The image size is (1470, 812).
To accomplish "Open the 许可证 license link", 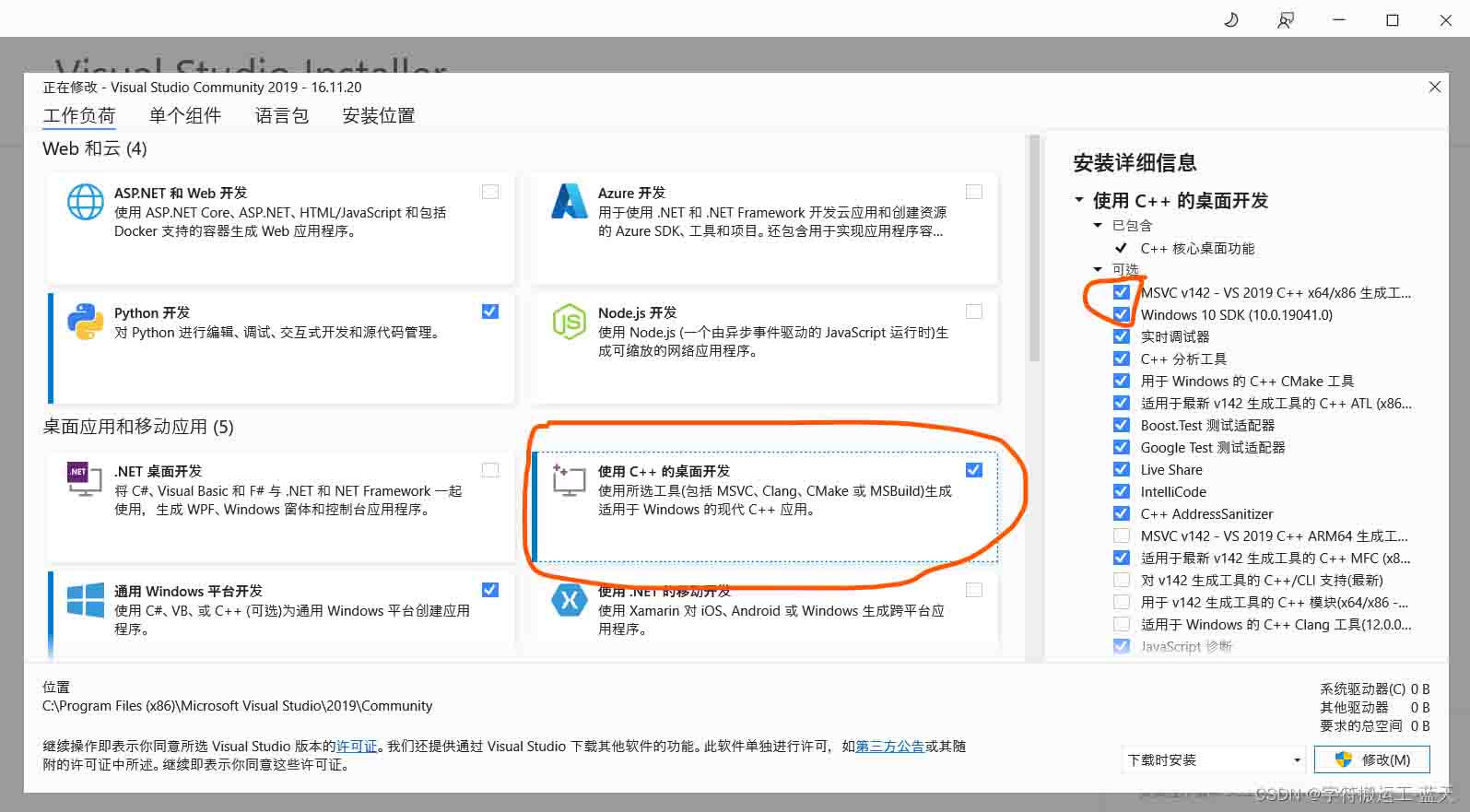I will coord(357,747).
